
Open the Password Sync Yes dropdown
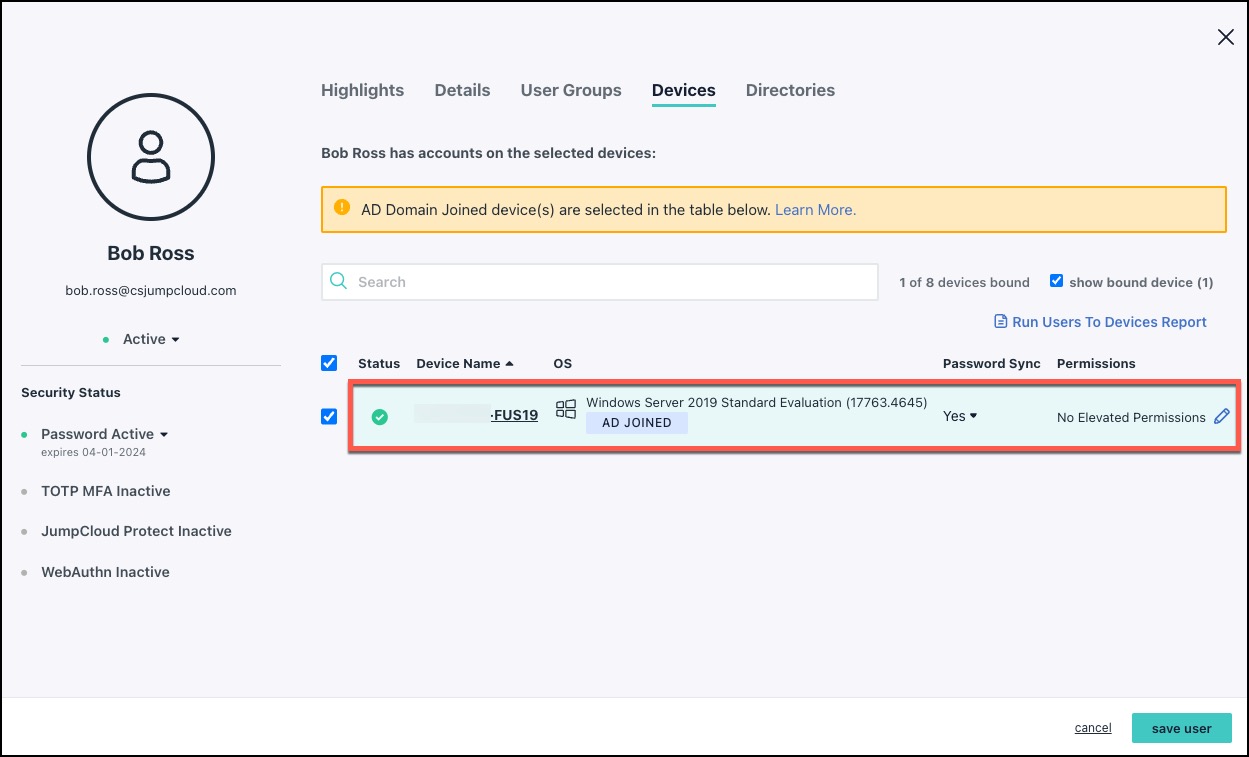point(960,416)
